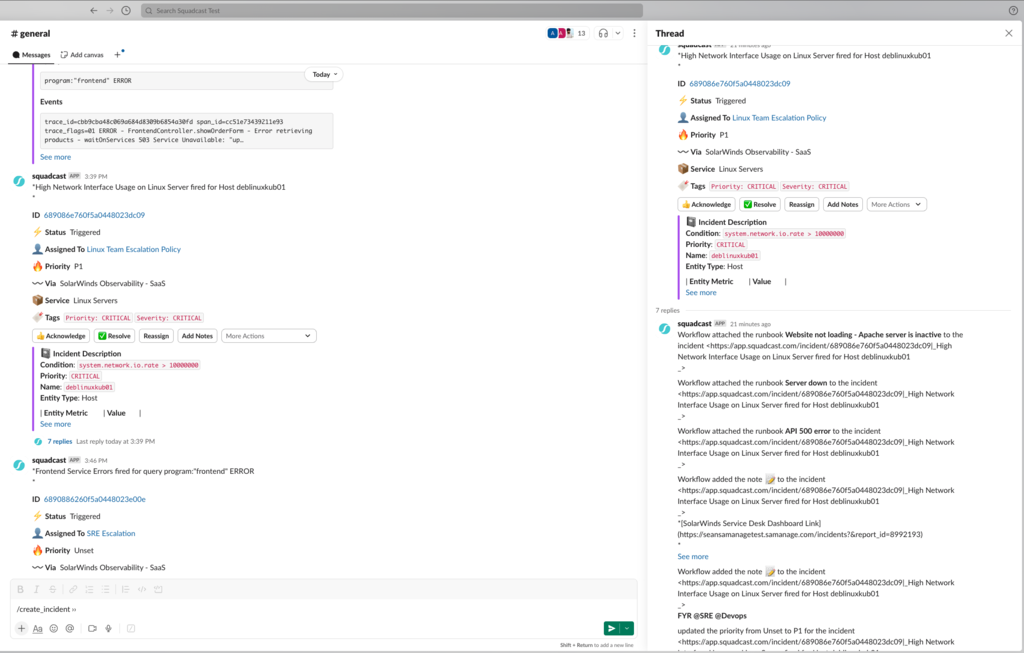Apply inline code formatting in composer
Image resolution: width=1024 pixels, height=653 pixels.
coord(142,589)
